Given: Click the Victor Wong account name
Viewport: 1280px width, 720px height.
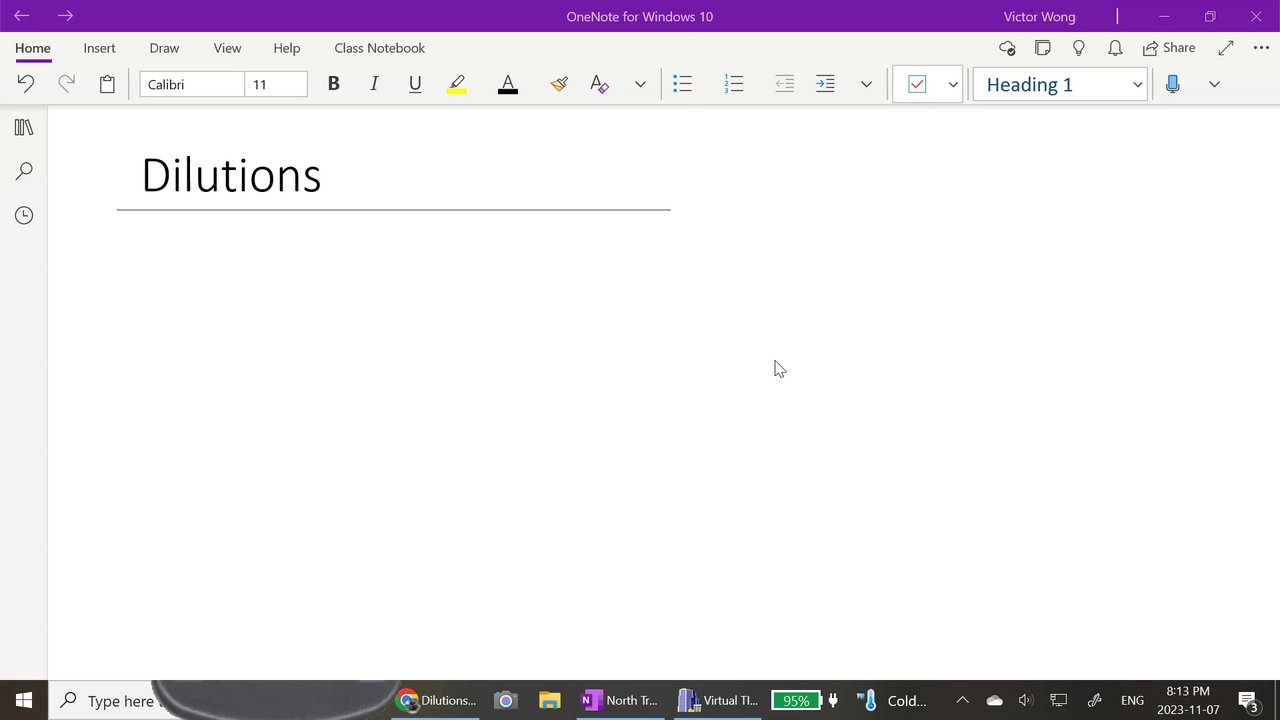Looking at the screenshot, I should pyautogui.click(x=1040, y=16).
